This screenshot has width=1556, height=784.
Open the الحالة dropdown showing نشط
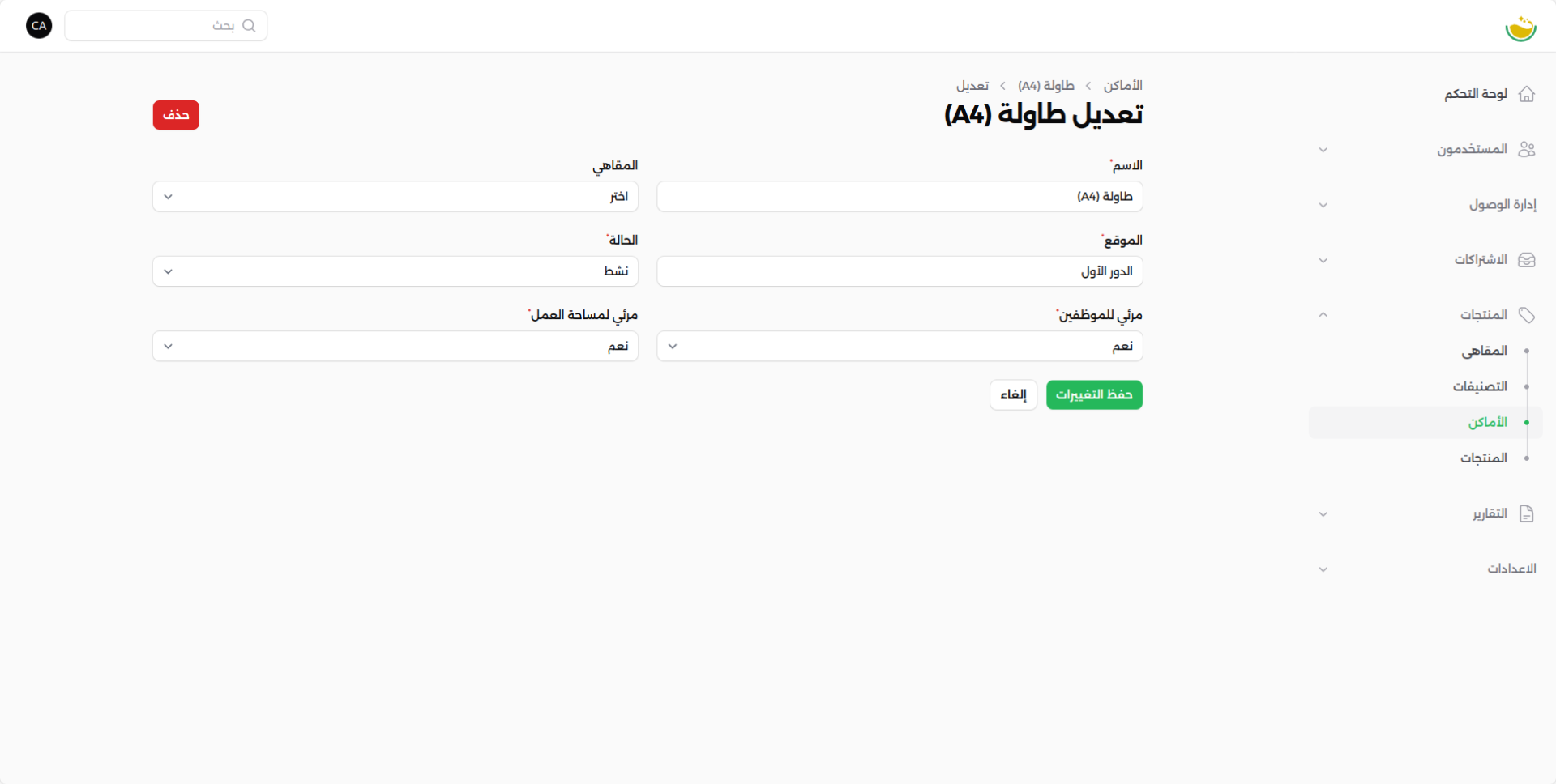pyautogui.click(x=395, y=271)
